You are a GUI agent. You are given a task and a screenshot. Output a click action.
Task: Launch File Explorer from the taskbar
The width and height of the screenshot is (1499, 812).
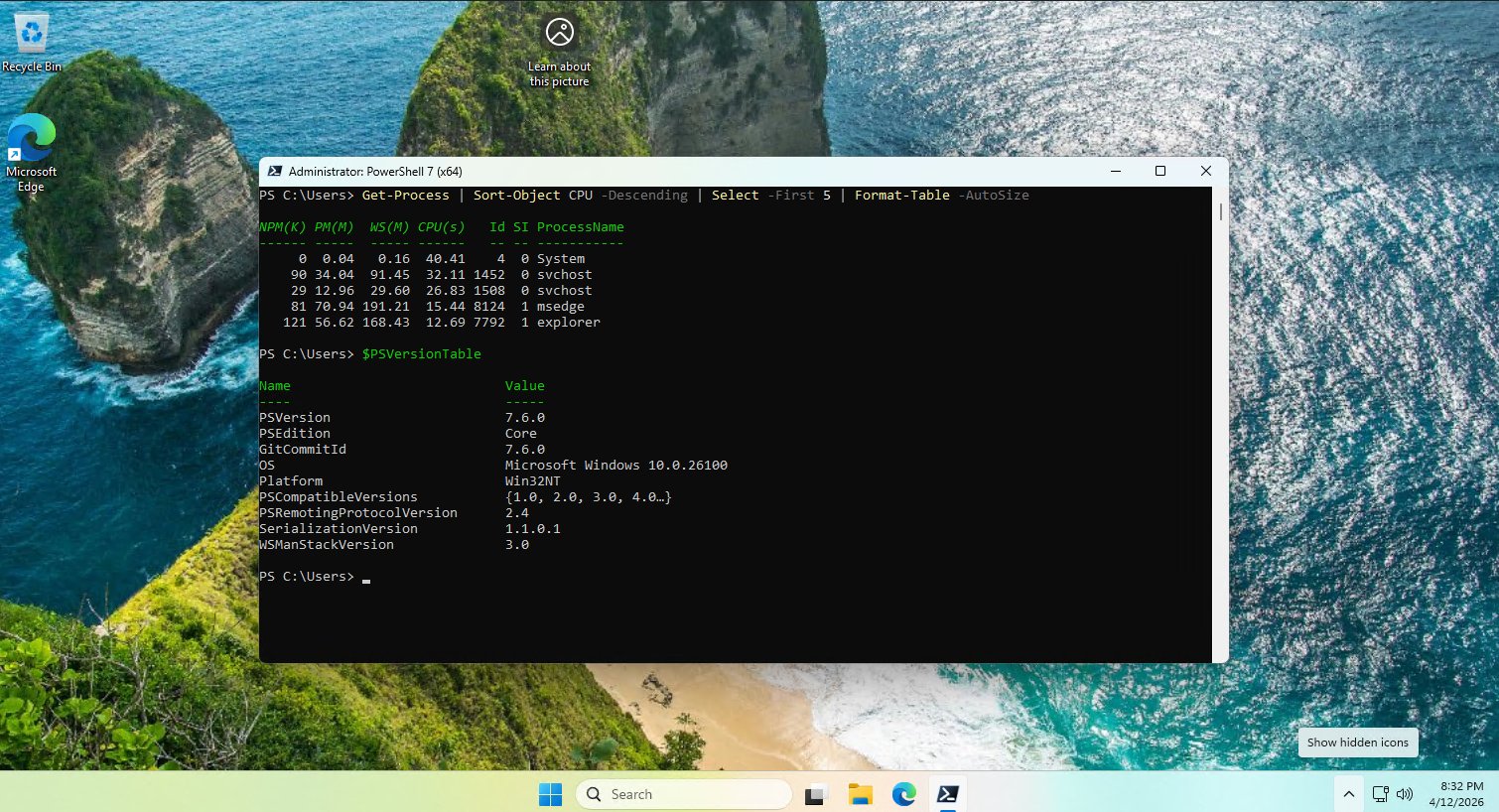(860, 794)
